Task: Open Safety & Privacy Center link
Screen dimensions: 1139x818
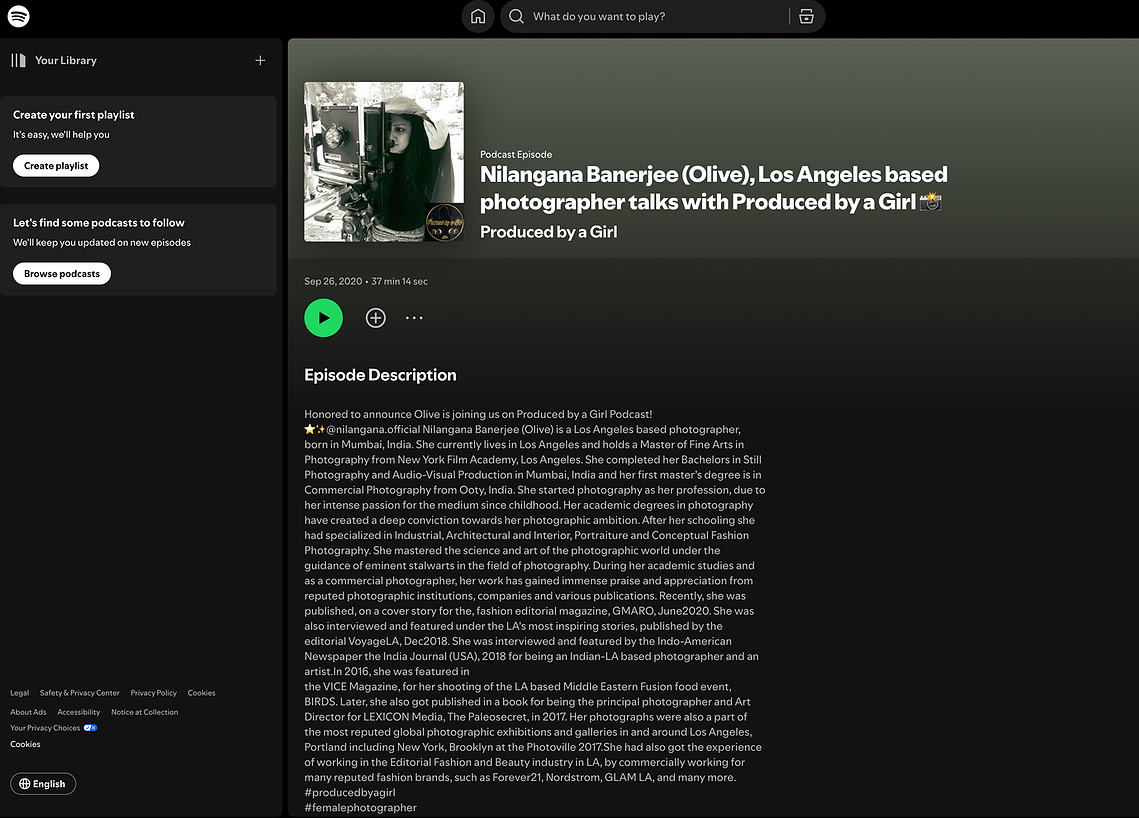Action: pyautogui.click(x=80, y=693)
